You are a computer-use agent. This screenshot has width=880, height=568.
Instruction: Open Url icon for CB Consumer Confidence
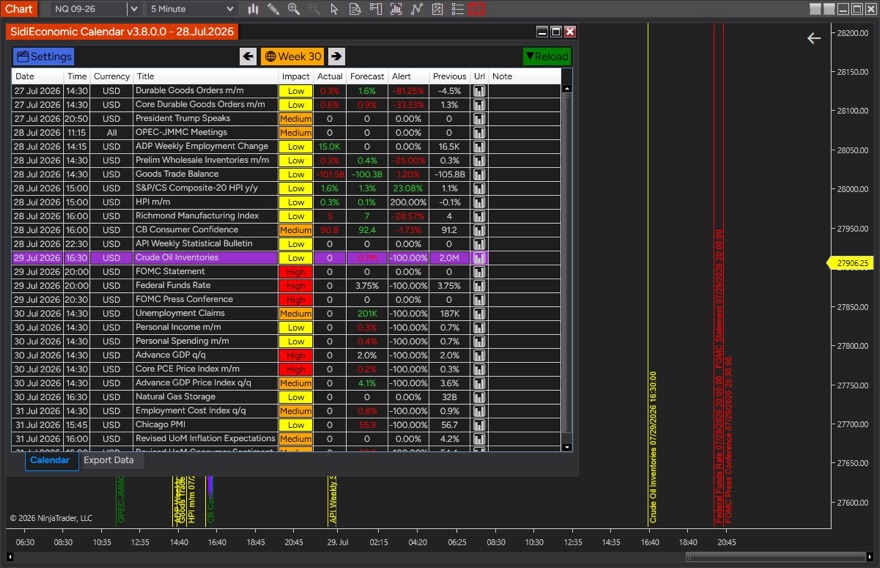(479, 230)
